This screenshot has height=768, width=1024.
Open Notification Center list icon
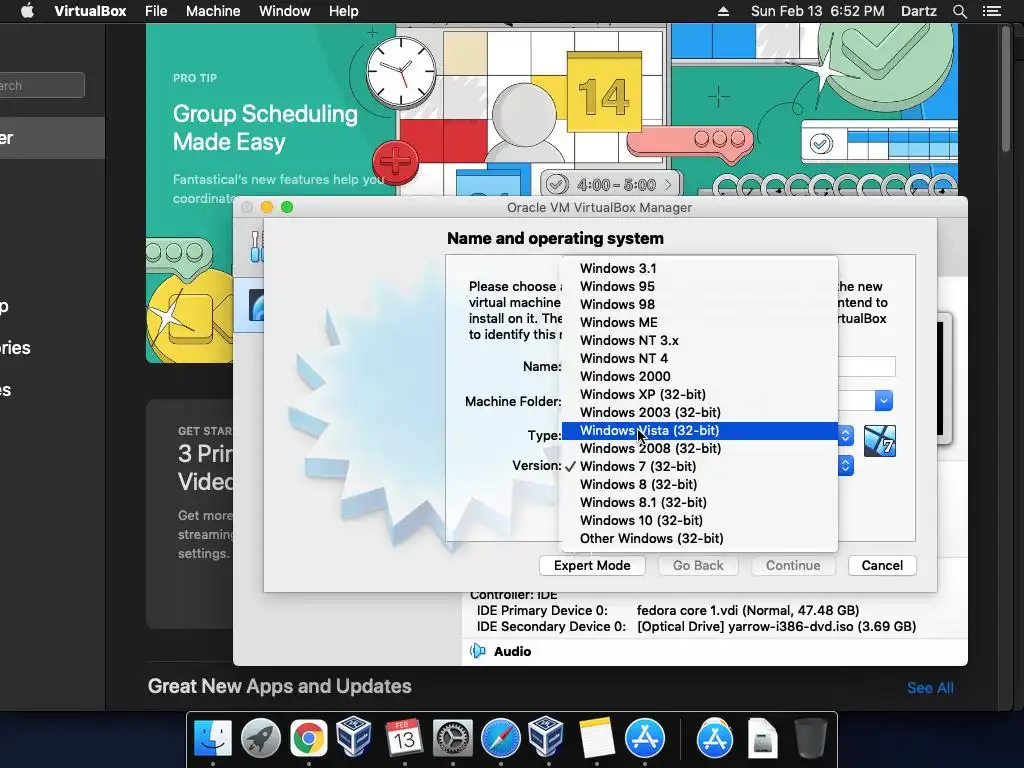coord(991,11)
